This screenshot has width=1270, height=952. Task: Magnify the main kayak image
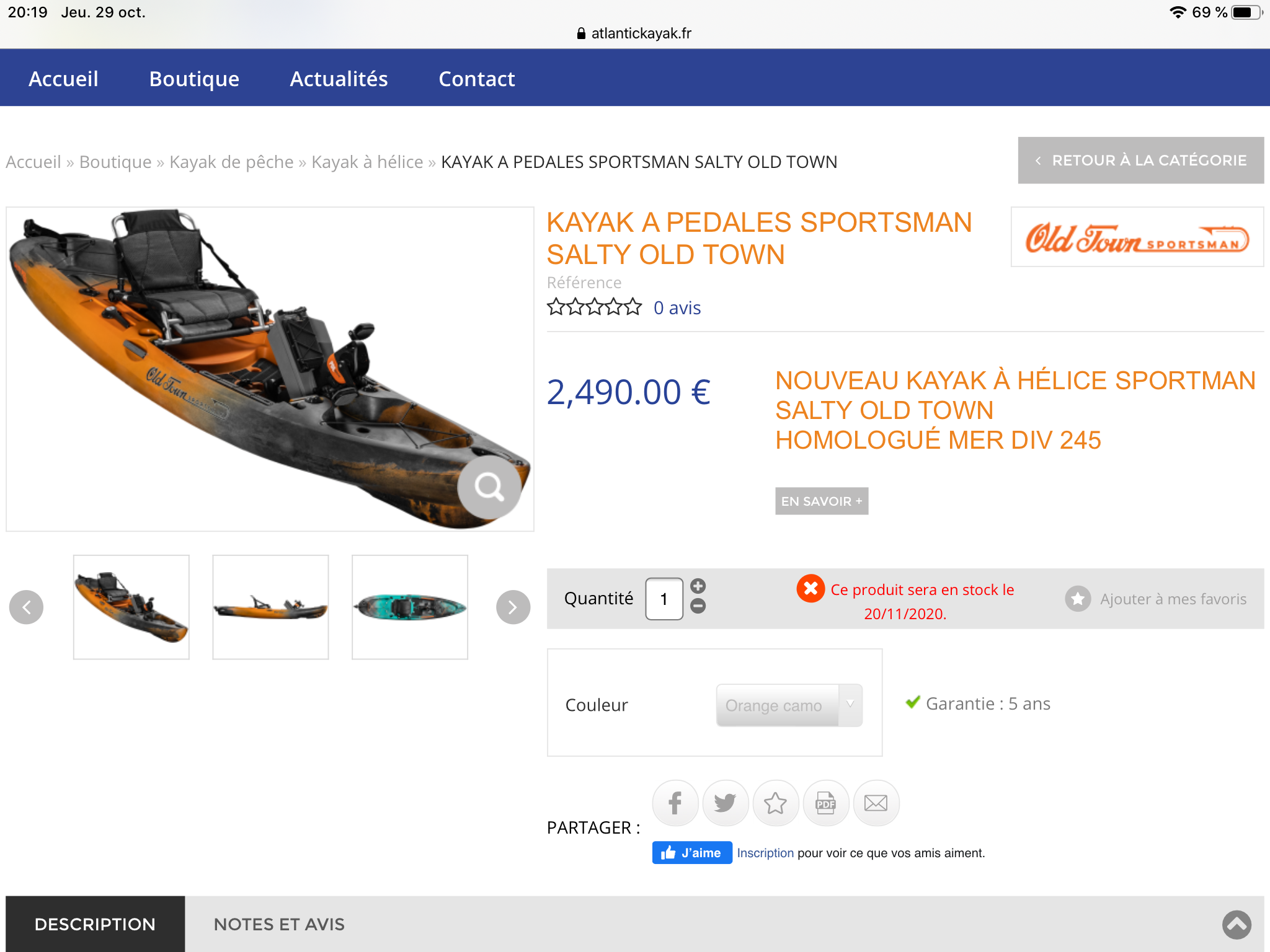[x=489, y=487]
